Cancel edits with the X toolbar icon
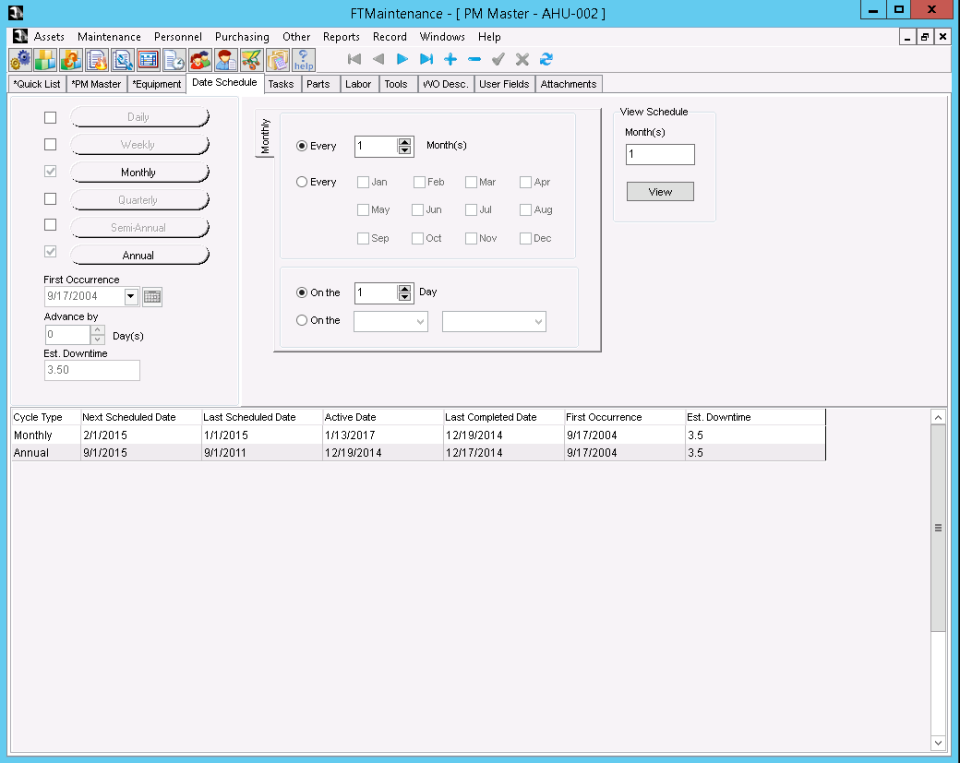Image resolution: width=960 pixels, height=763 pixels. pyautogui.click(x=522, y=59)
